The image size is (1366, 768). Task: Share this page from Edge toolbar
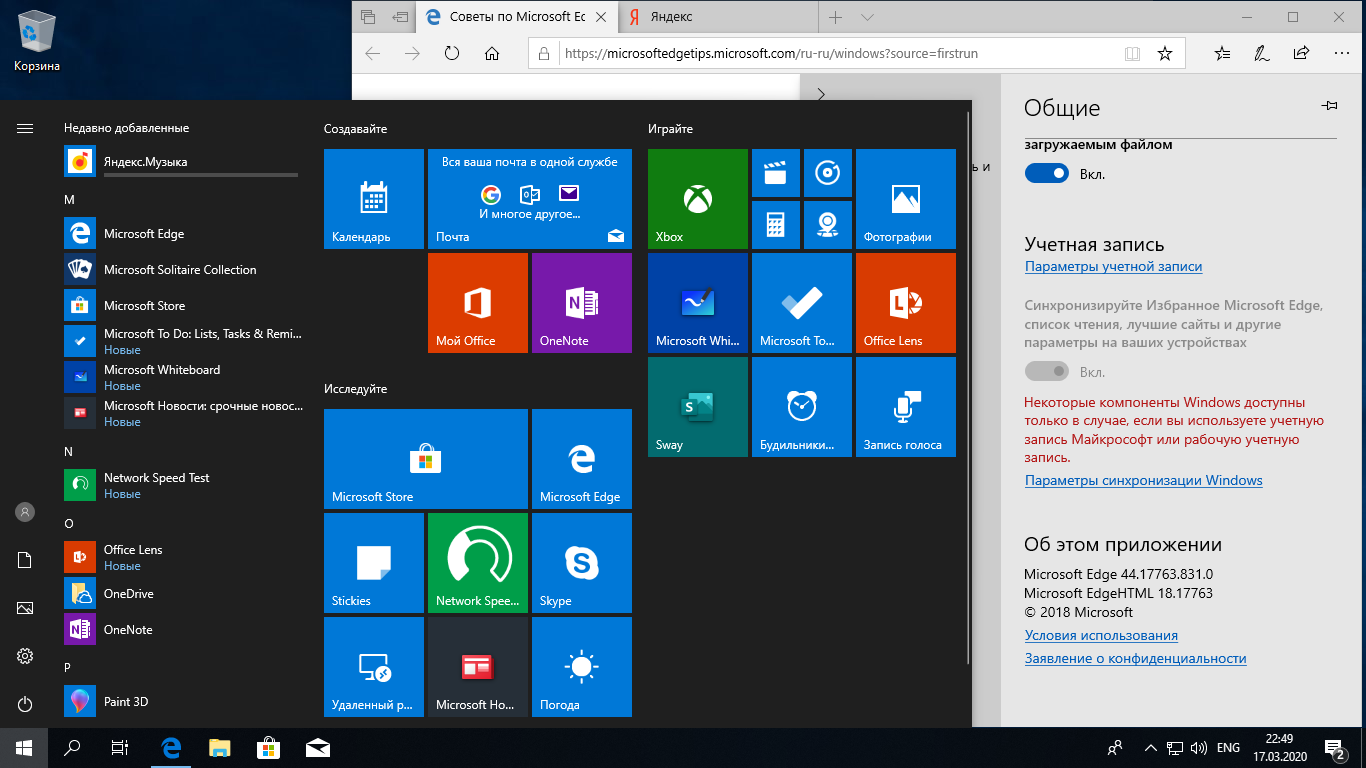(1301, 54)
